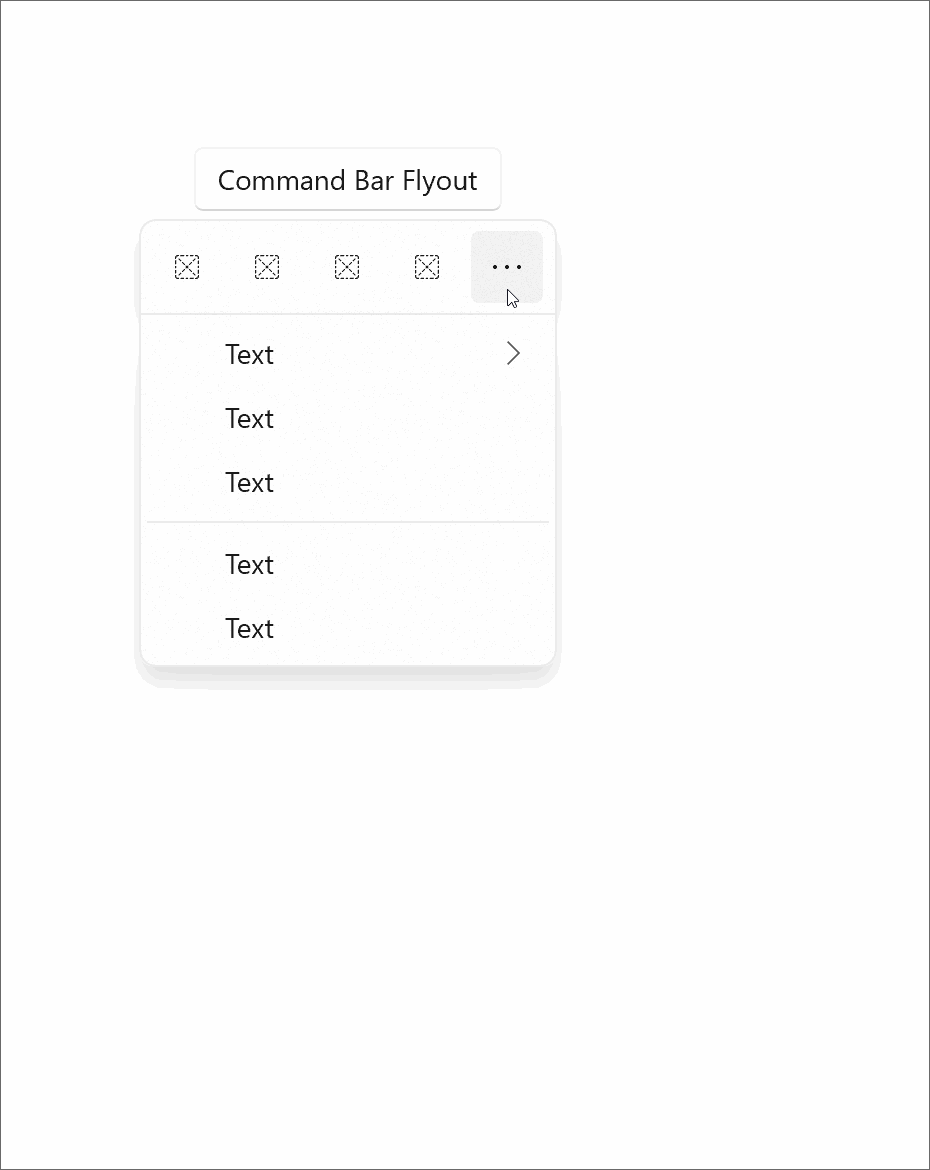The width and height of the screenshot is (930, 1170).
Task: Click the Text item just above the separator
Action: tap(249, 482)
